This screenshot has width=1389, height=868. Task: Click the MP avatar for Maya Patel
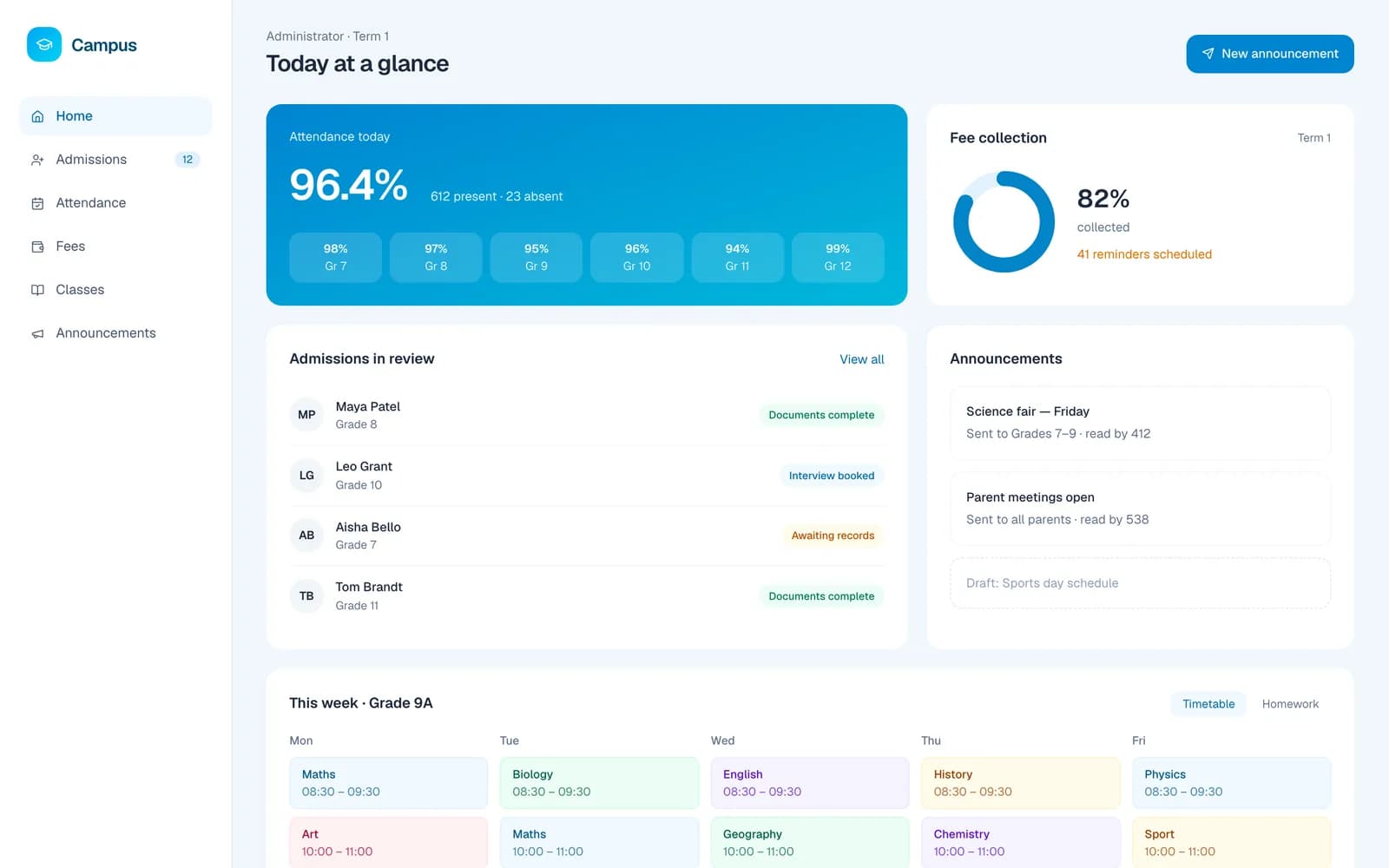306,415
